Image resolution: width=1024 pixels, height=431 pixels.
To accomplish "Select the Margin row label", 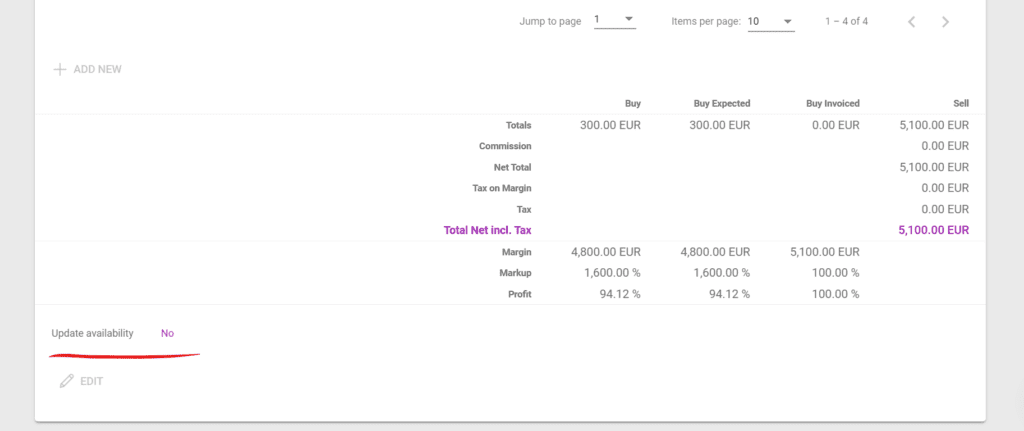I will [x=516, y=252].
